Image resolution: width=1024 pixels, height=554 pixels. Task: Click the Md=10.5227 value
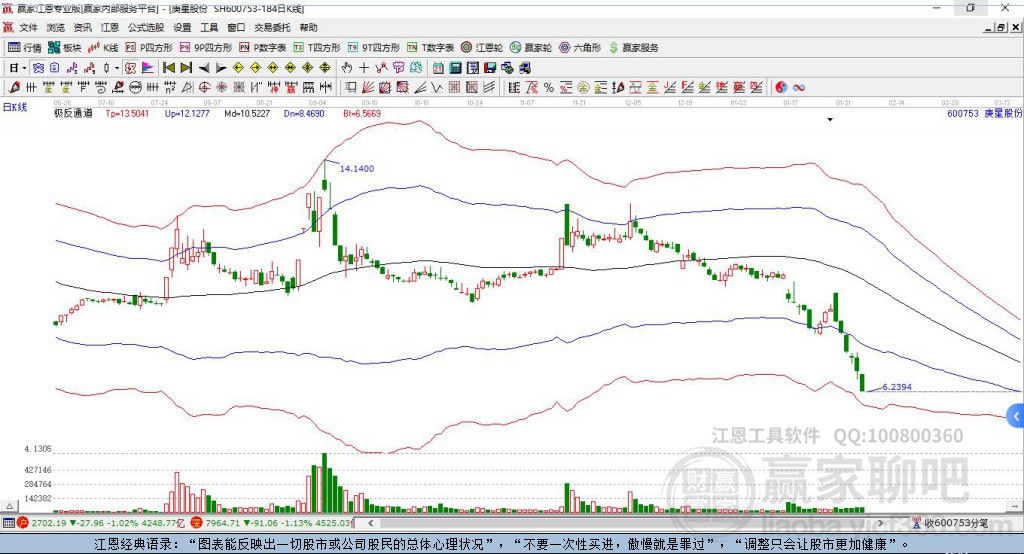click(247, 113)
